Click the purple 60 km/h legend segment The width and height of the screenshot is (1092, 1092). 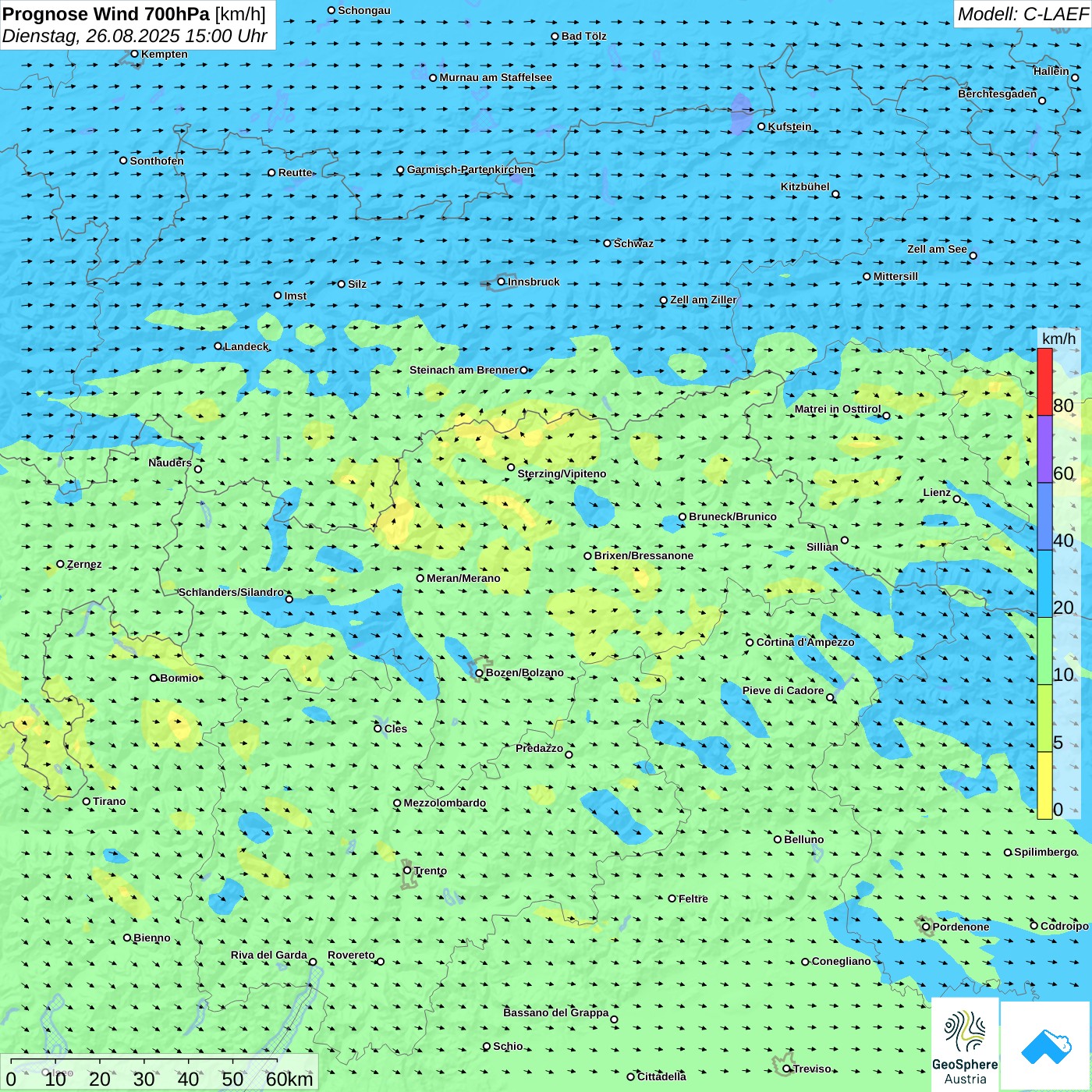(1044, 449)
